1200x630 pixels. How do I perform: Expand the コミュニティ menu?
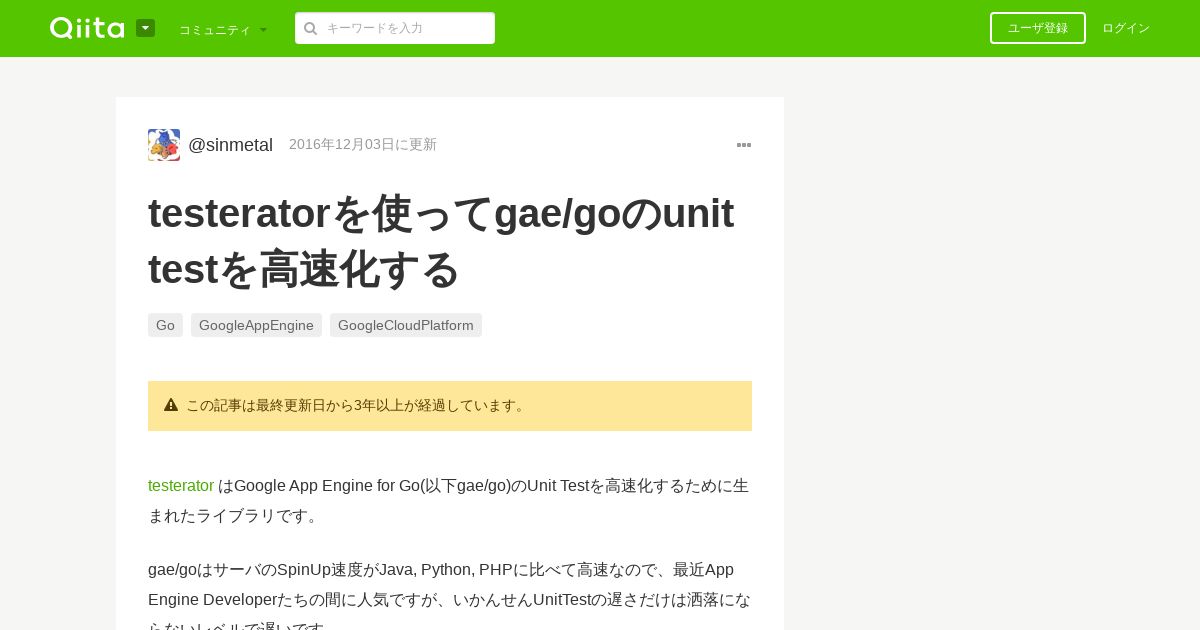(x=223, y=30)
